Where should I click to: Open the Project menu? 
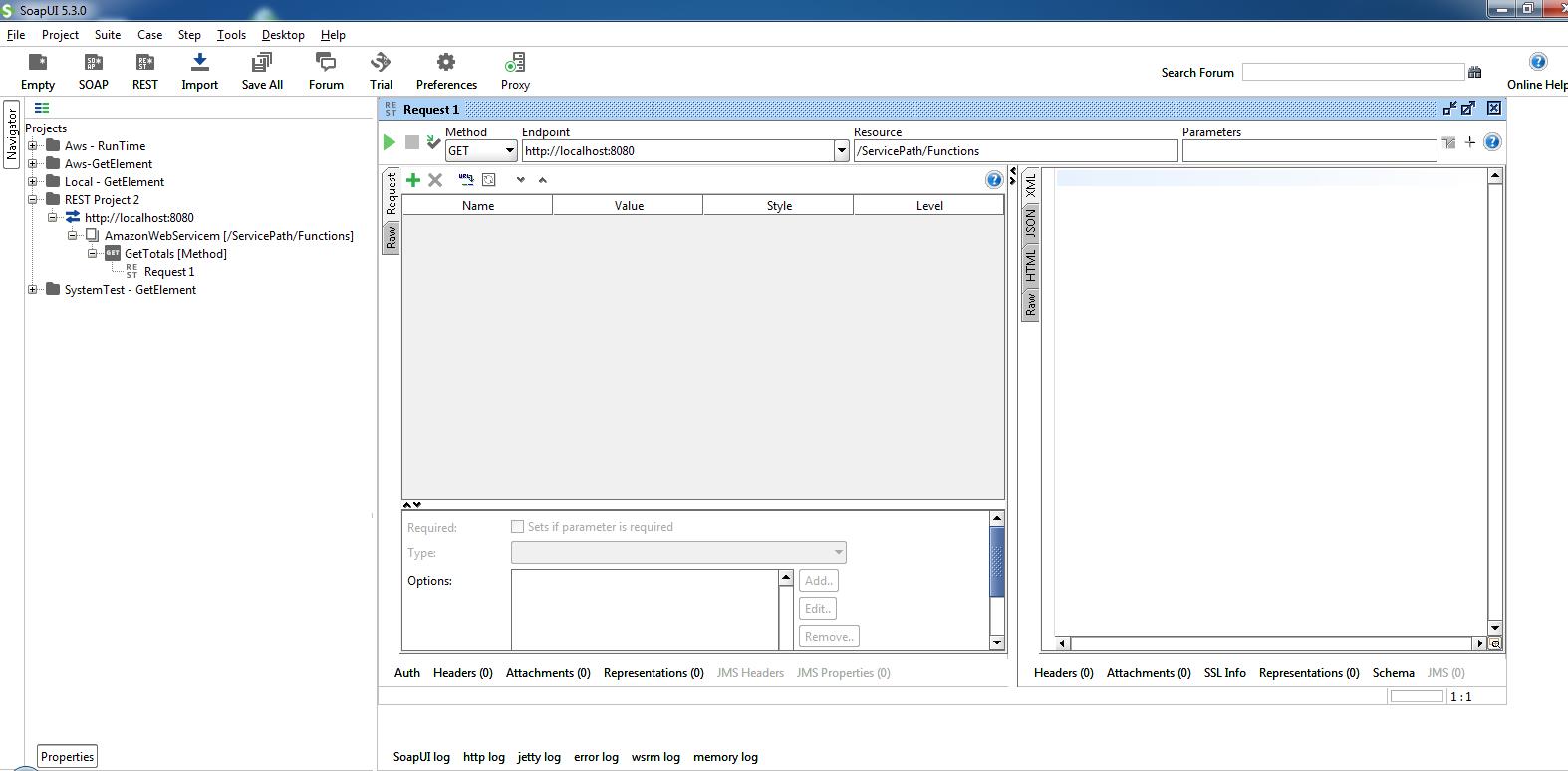point(60,34)
